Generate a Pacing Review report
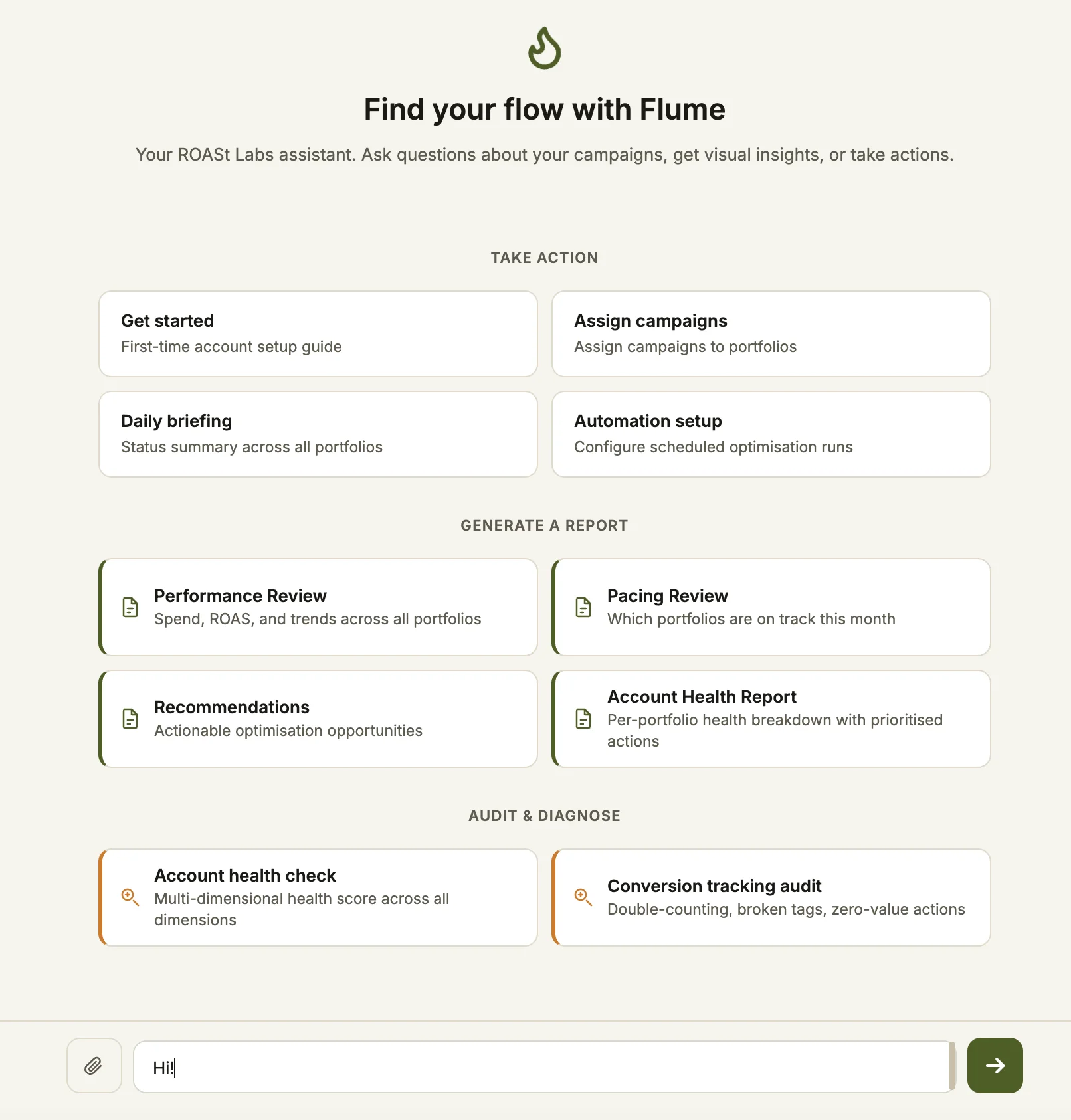The width and height of the screenshot is (1071, 1120). [x=771, y=607]
